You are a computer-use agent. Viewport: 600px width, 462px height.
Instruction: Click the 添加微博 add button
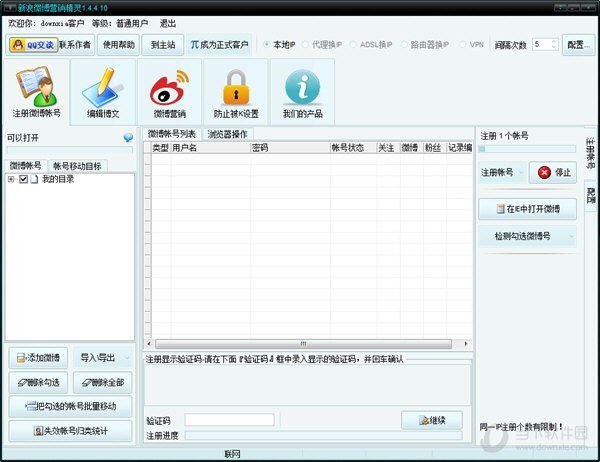pos(38,358)
